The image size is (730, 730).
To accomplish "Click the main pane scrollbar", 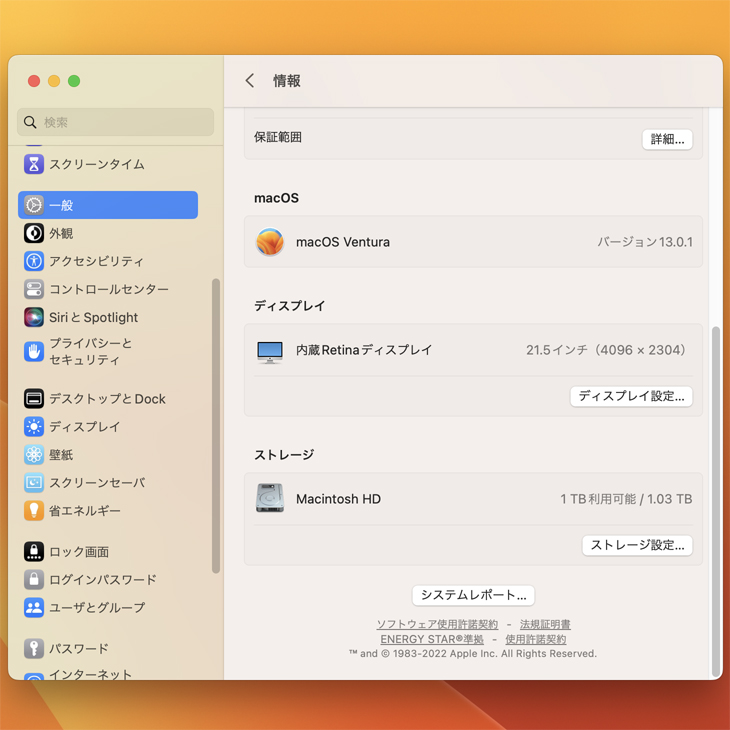I will pos(716,501).
